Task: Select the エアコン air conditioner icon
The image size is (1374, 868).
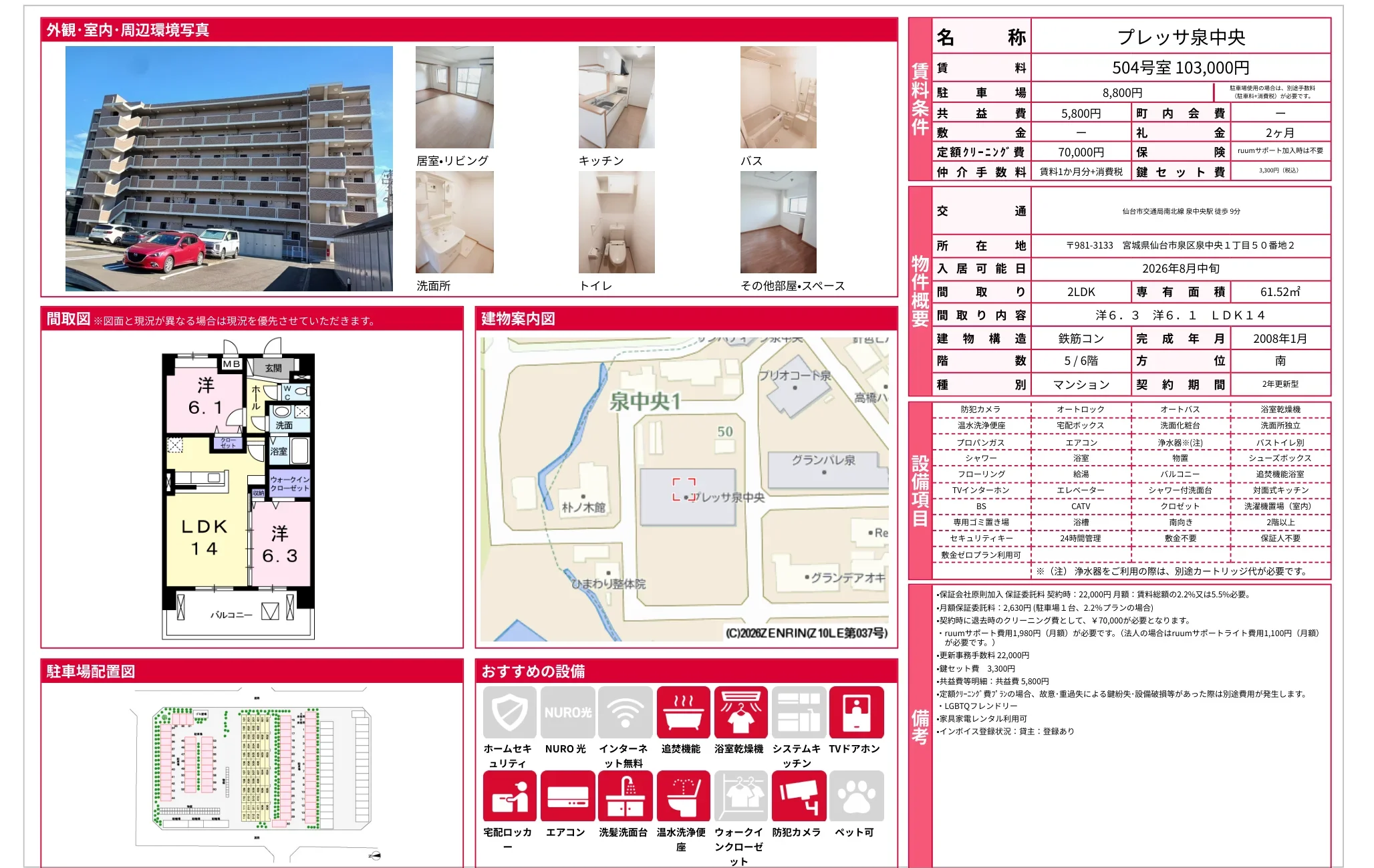Action: pyautogui.click(x=567, y=796)
